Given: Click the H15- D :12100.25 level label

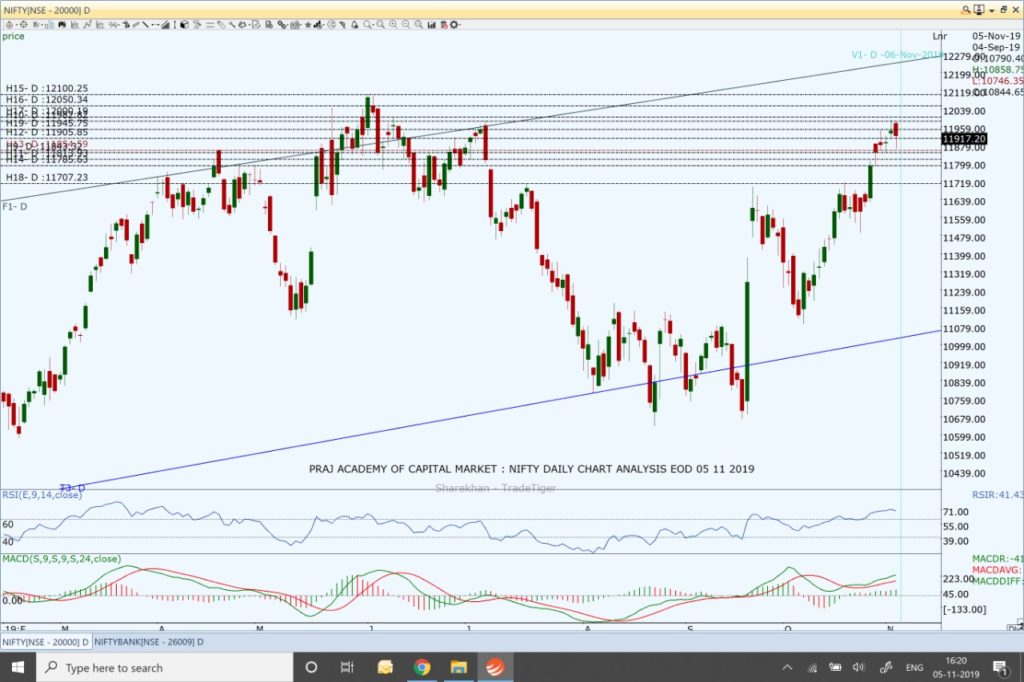Looking at the screenshot, I should pyautogui.click(x=46, y=88).
